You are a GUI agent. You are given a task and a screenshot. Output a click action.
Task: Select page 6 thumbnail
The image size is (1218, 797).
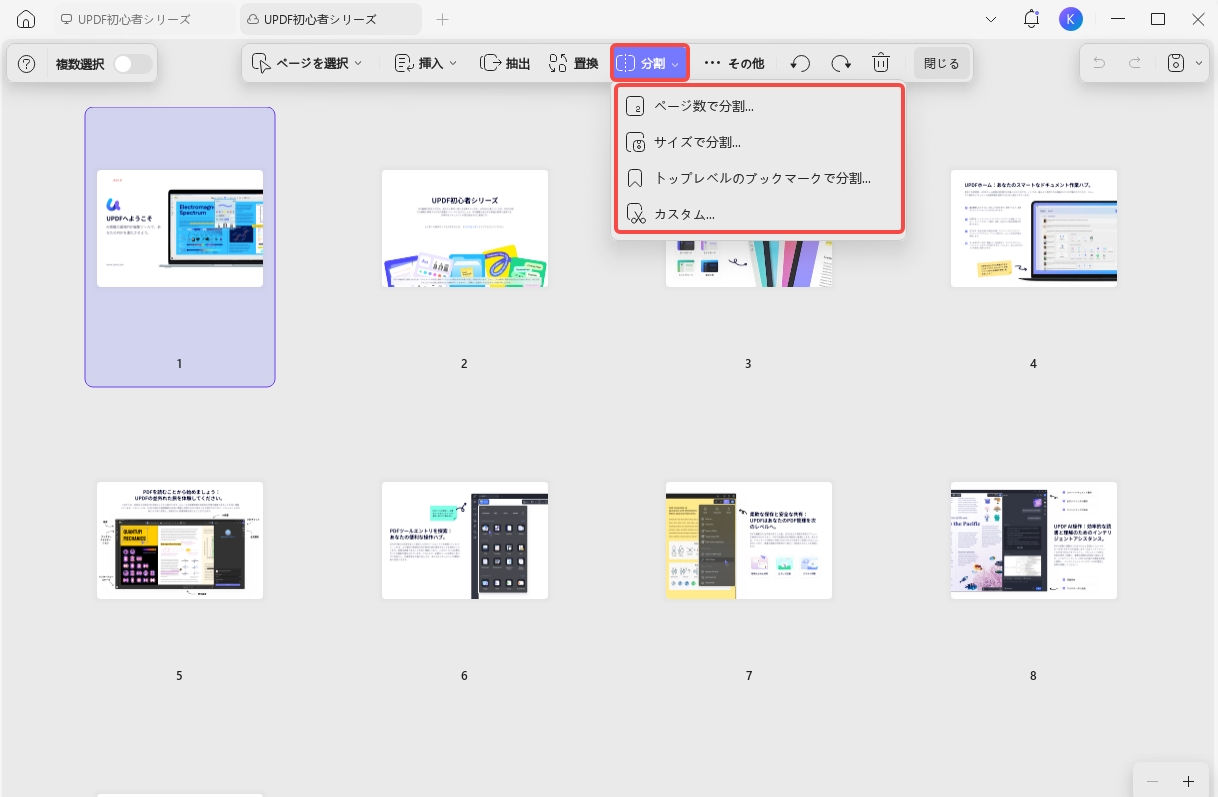point(465,541)
